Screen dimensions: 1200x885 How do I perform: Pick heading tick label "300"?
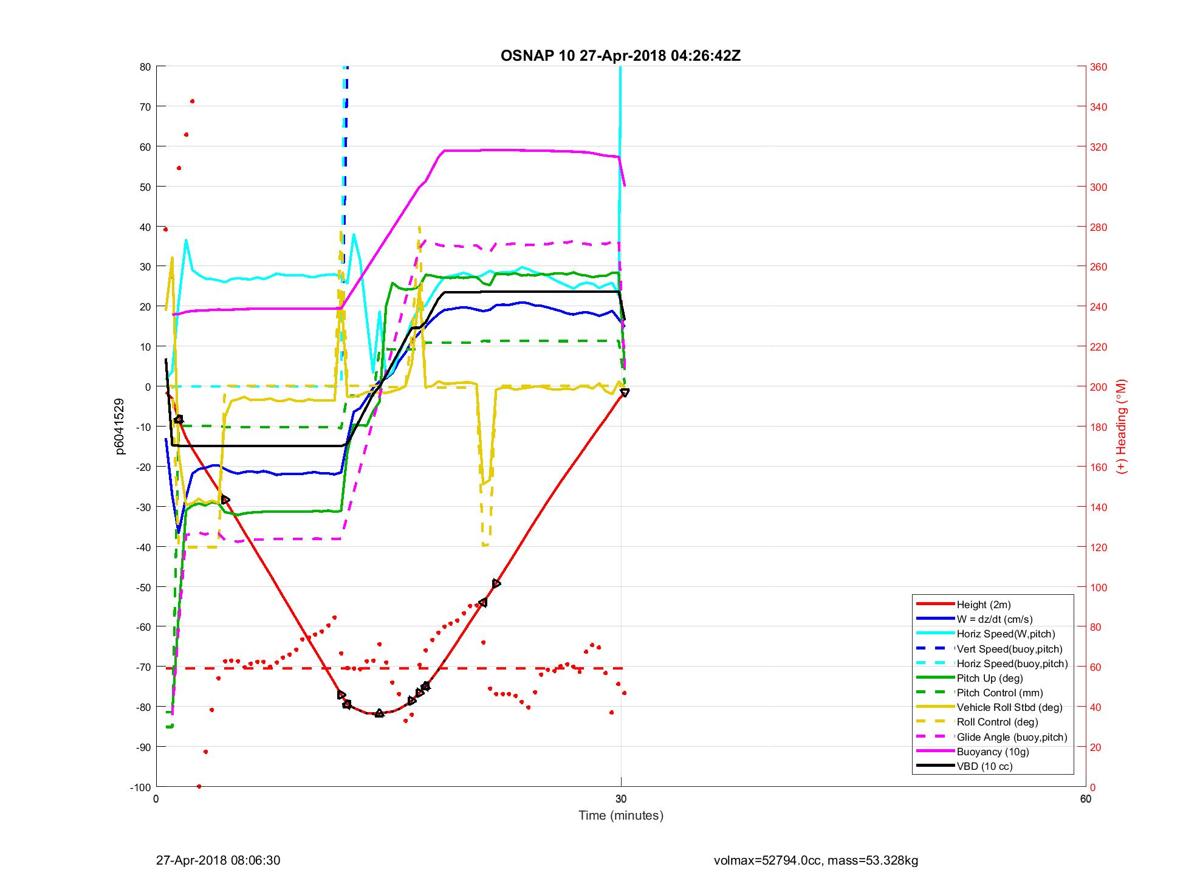pyautogui.click(x=1099, y=187)
